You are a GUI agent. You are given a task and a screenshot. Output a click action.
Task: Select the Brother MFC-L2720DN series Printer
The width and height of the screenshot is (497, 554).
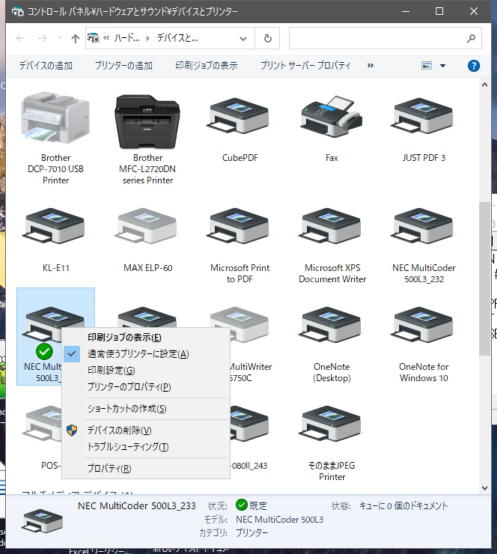click(x=147, y=121)
